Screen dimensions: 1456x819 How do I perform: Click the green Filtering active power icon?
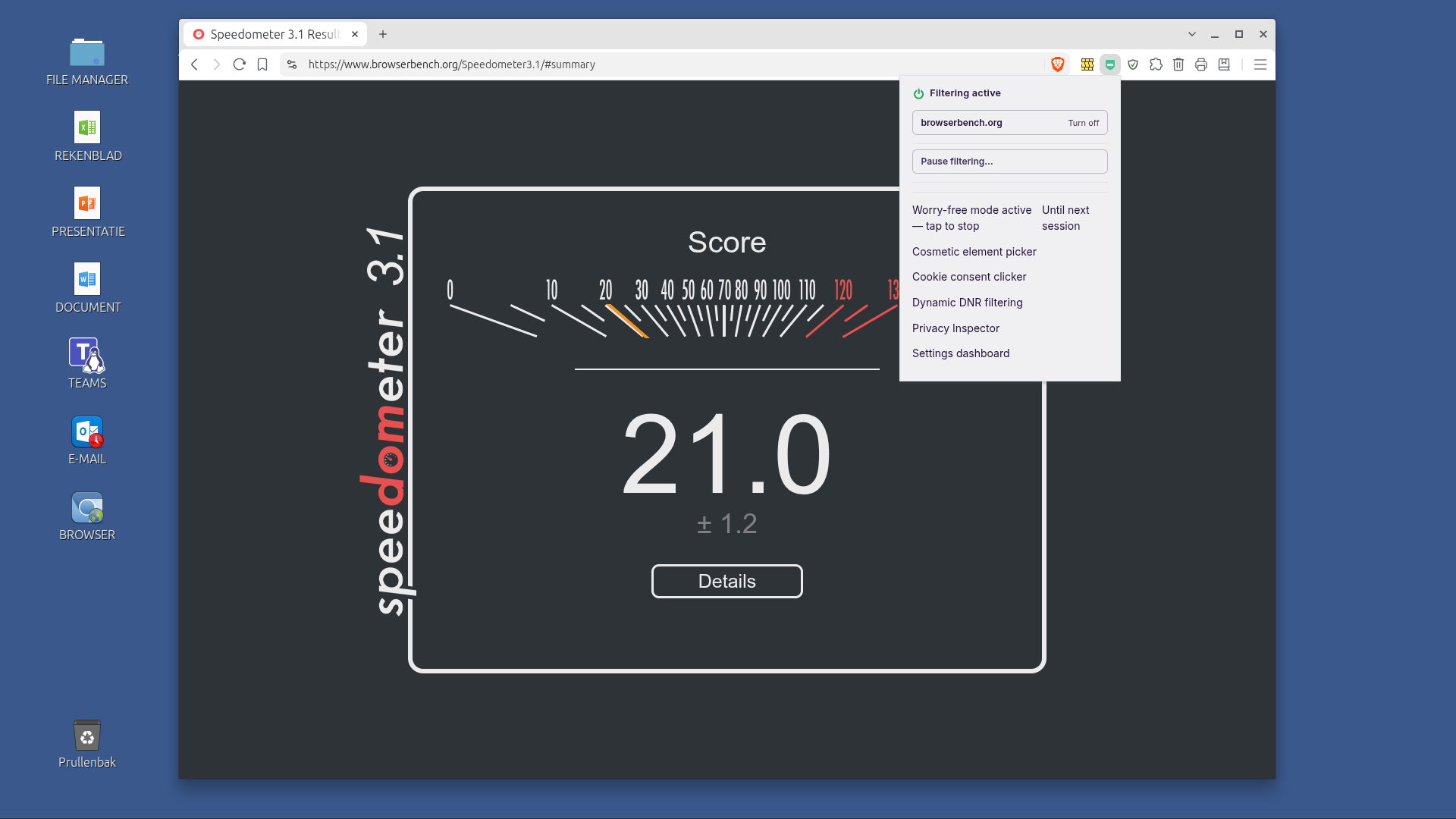click(x=918, y=93)
